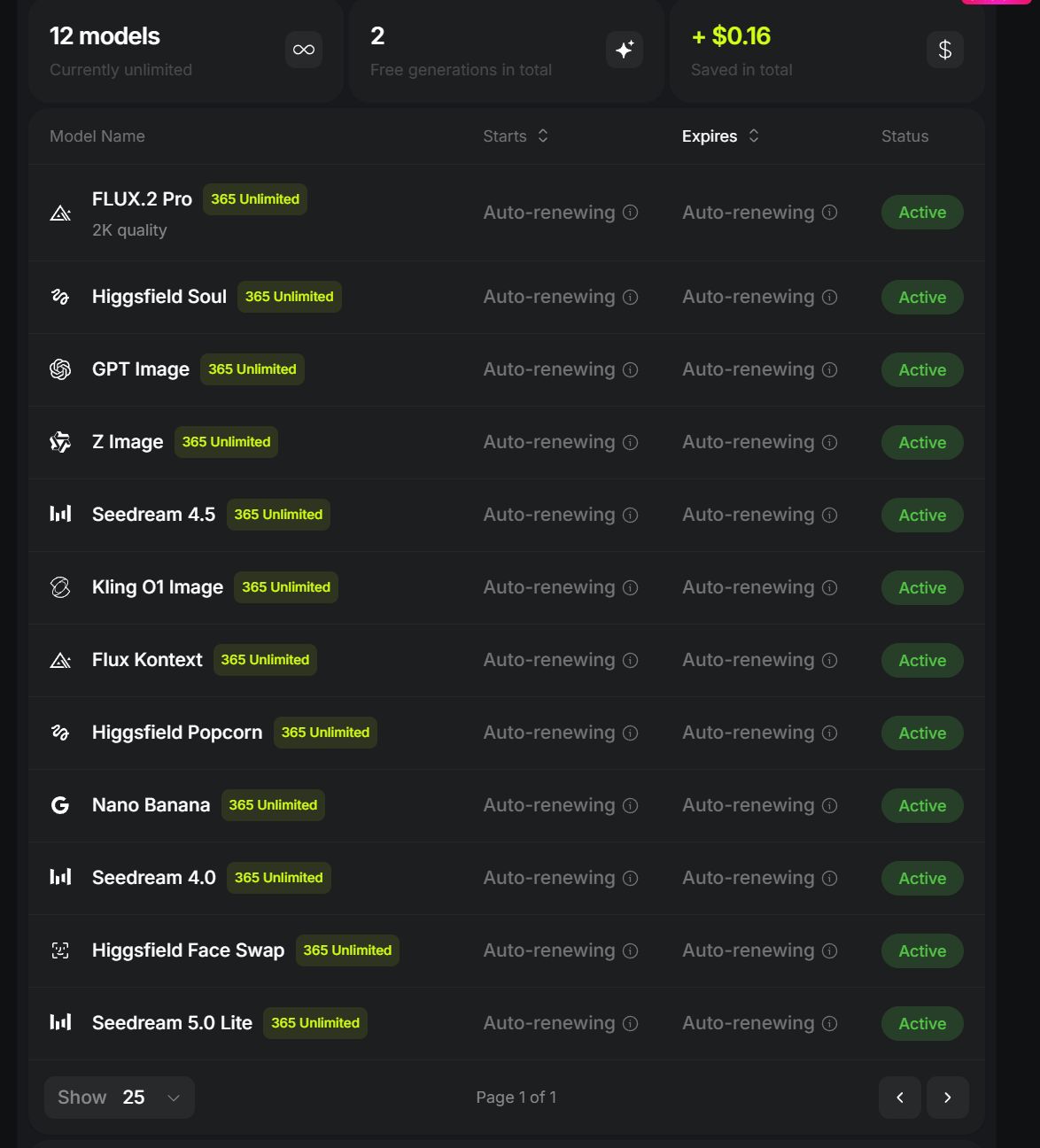Click the info icon beside Z Image Expires value

(829, 443)
